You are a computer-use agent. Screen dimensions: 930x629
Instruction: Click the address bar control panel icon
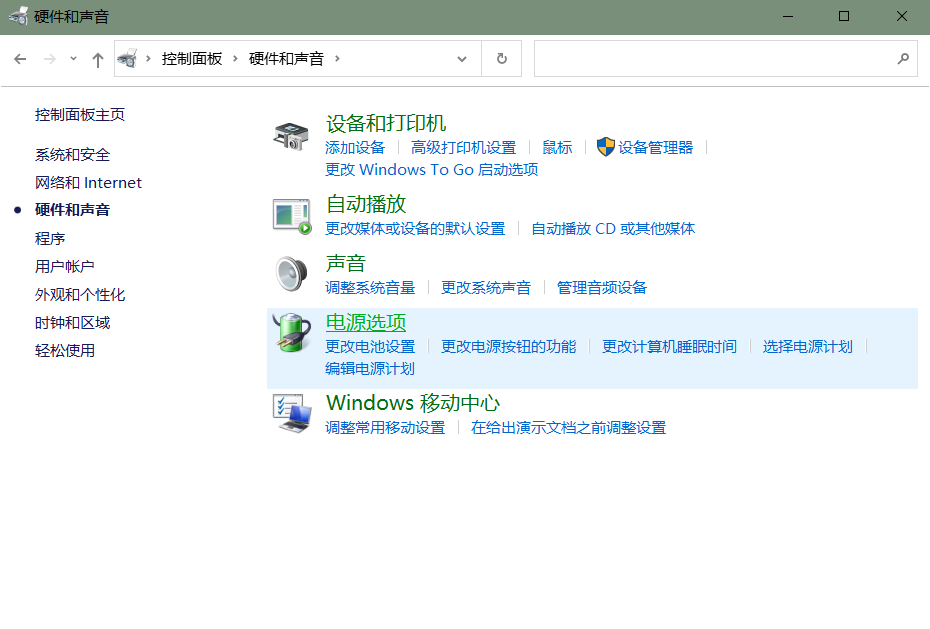pyautogui.click(x=128, y=59)
